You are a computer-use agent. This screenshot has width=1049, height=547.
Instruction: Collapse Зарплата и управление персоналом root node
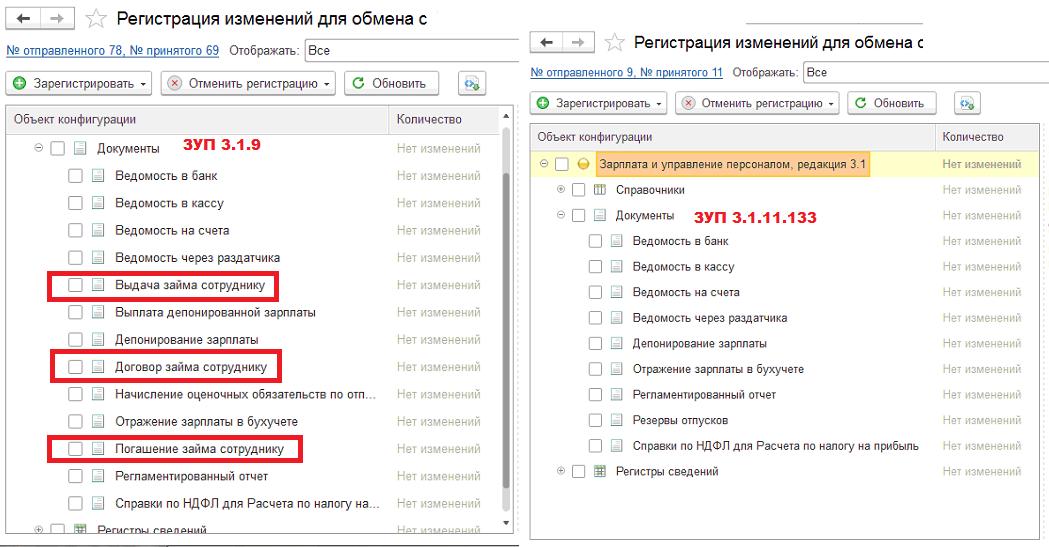pyautogui.click(x=544, y=164)
